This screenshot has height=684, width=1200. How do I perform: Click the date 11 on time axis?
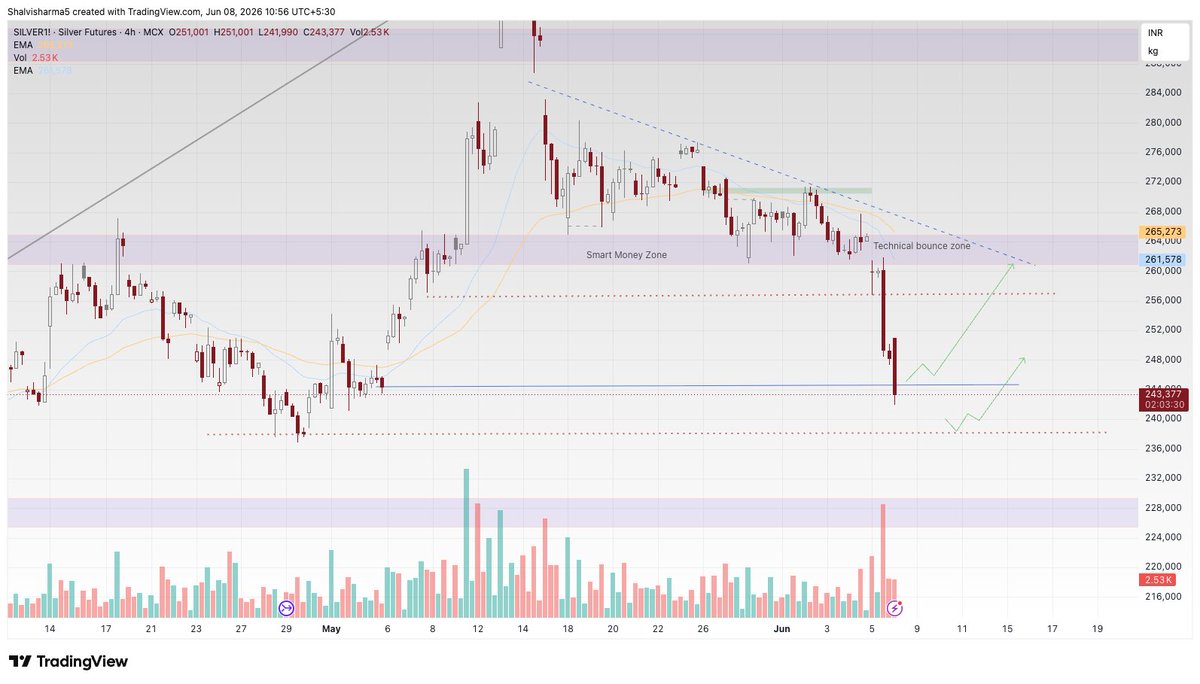click(962, 629)
